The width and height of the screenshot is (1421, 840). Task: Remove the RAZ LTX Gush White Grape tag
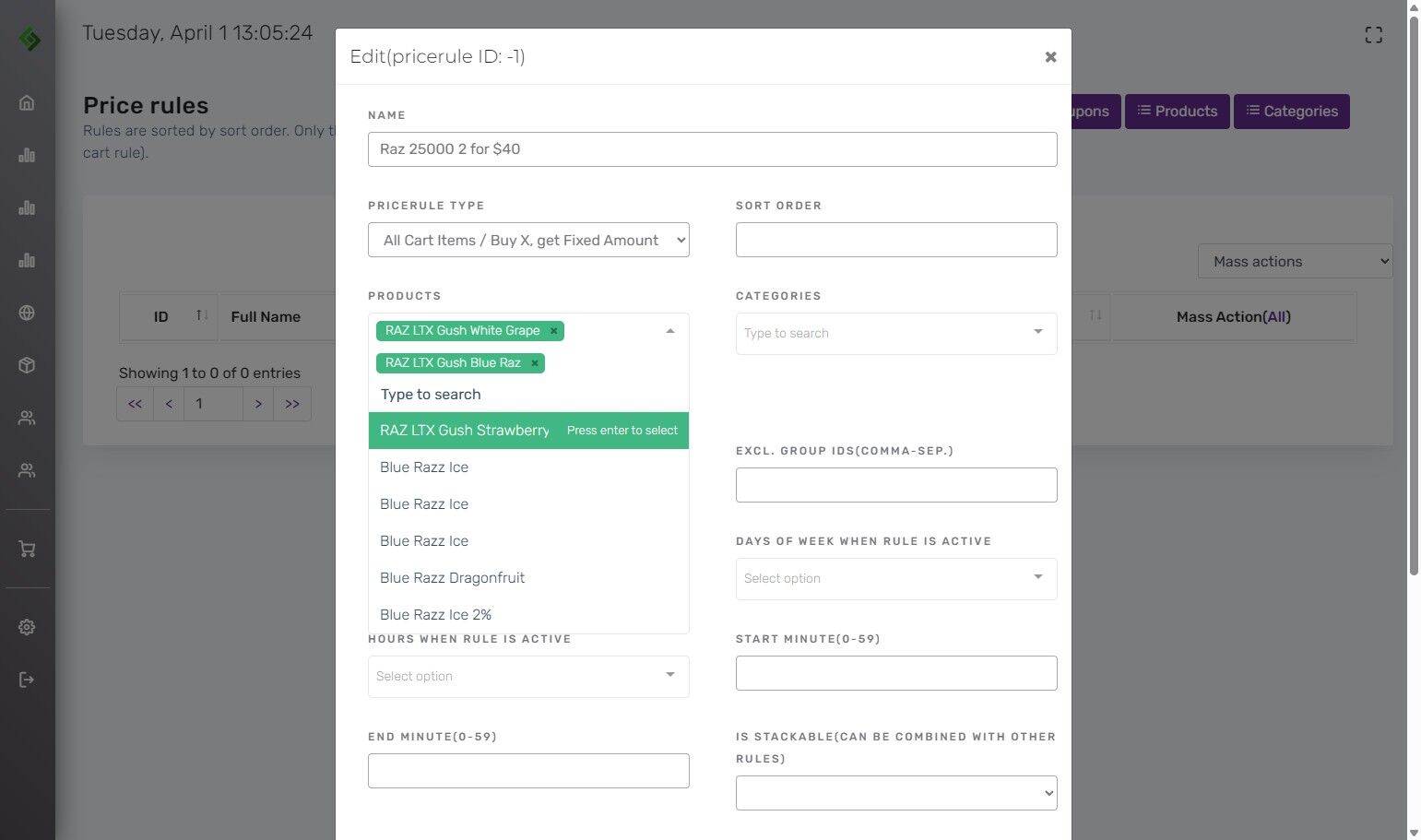pos(553,331)
